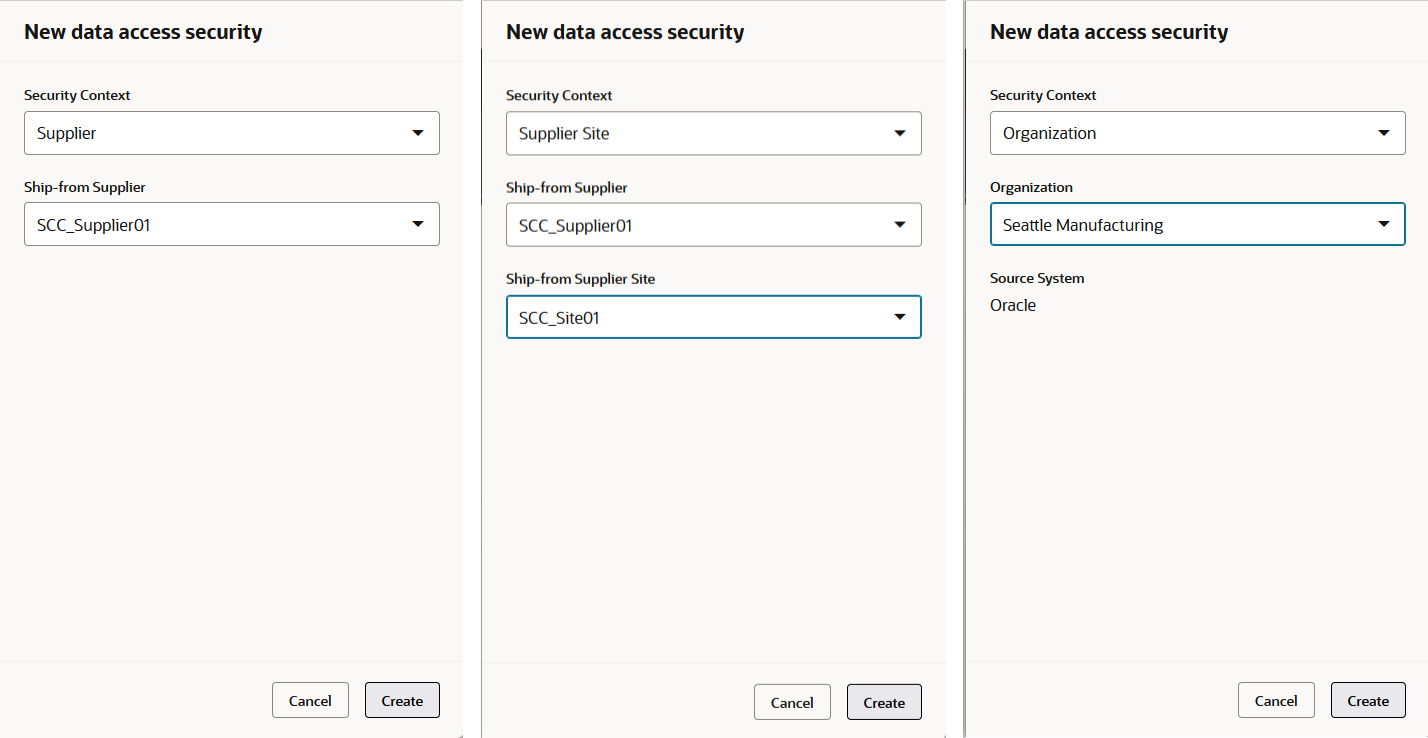Click Cancel in the first dialog
The width and height of the screenshot is (1428, 738).
click(310, 700)
